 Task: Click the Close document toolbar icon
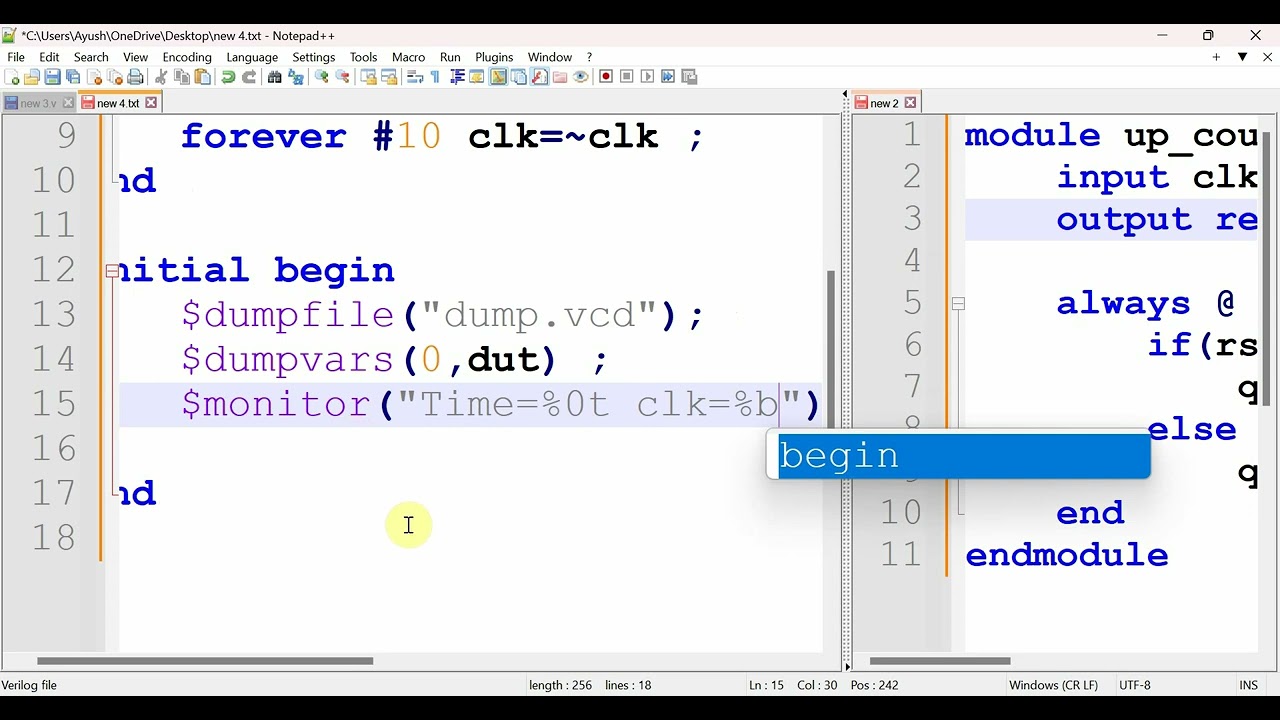click(x=94, y=77)
